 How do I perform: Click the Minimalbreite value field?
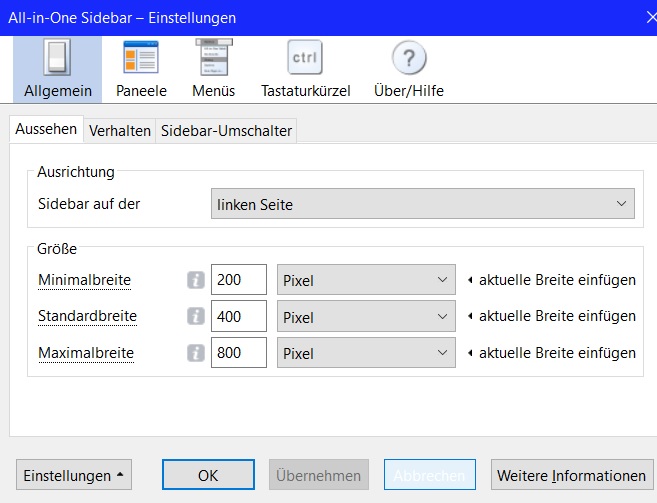pyautogui.click(x=239, y=281)
